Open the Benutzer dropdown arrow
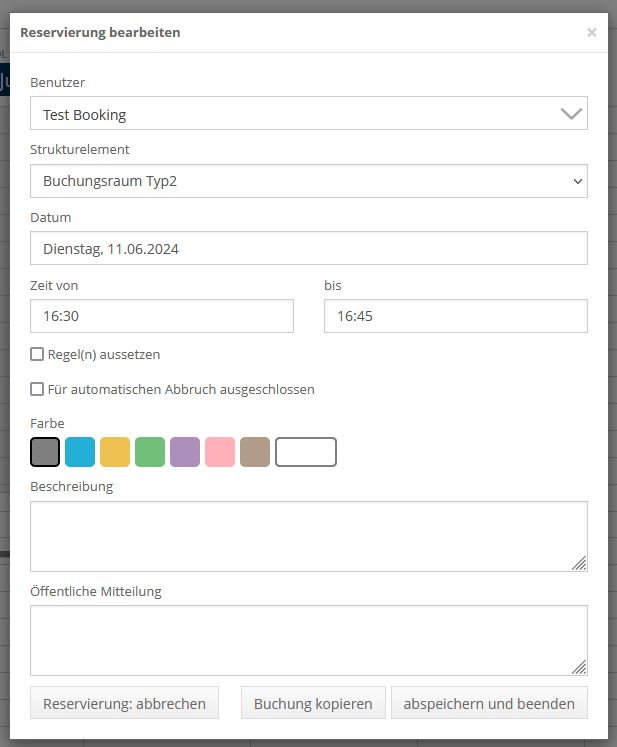The height and width of the screenshot is (747, 617). click(571, 114)
